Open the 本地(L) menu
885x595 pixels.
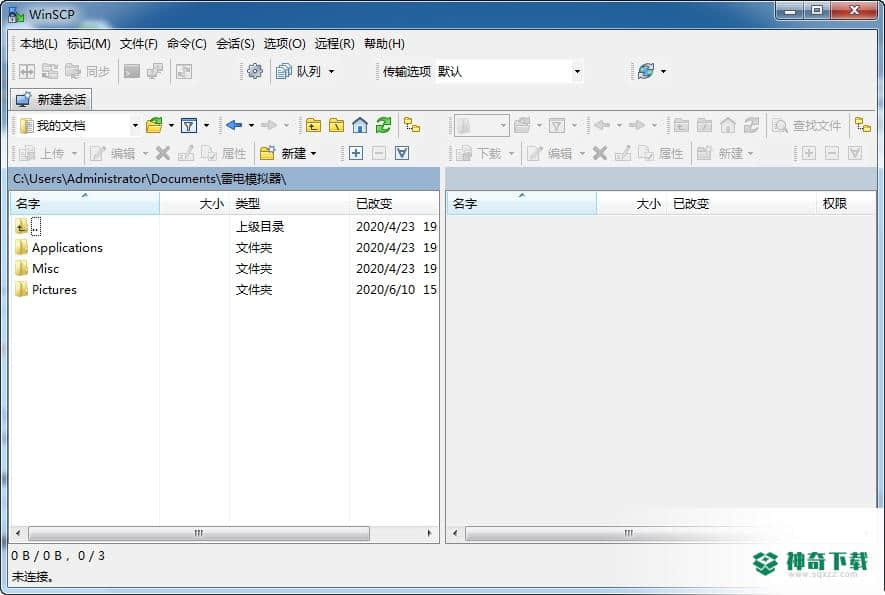38,43
